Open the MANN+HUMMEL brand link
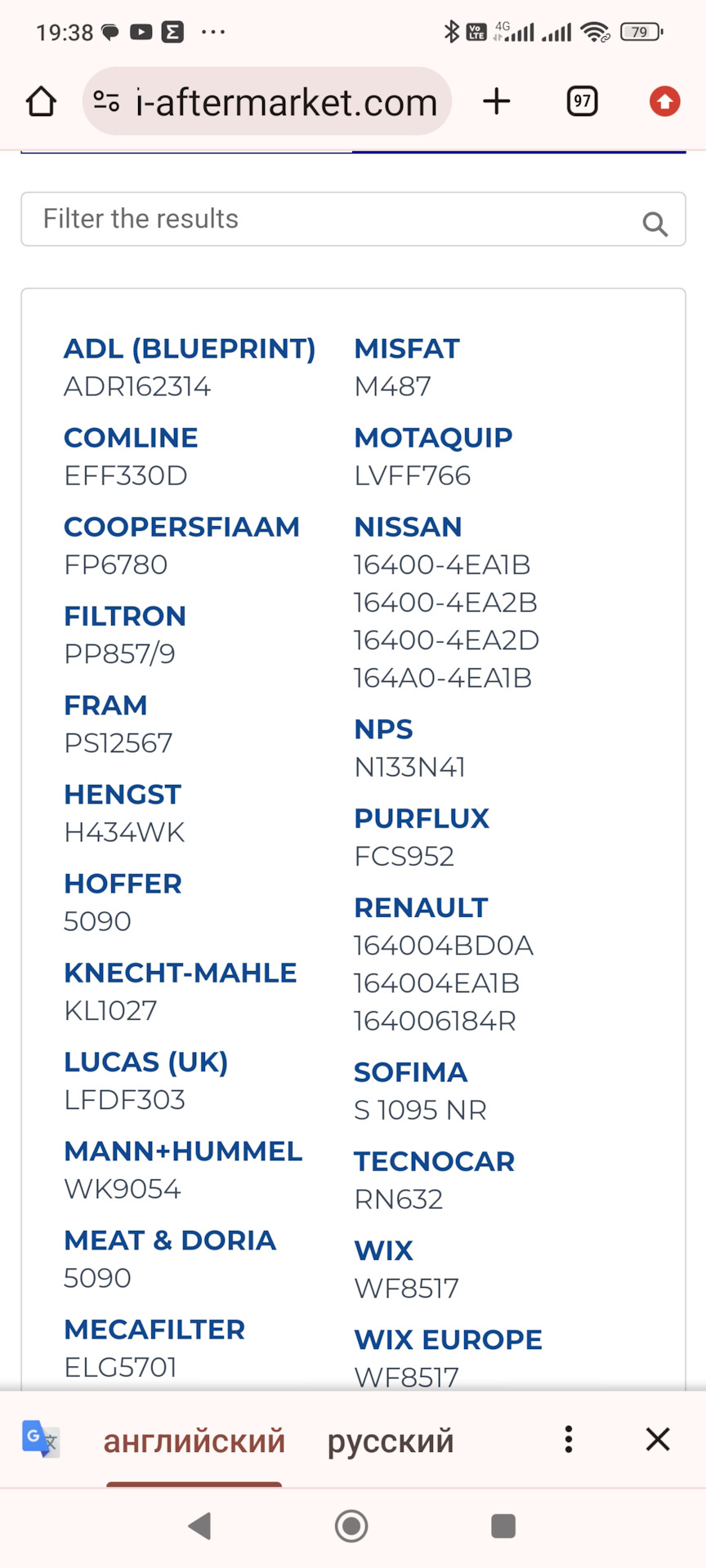The width and height of the screenshot is (706, 1568). coord(183,1151)
